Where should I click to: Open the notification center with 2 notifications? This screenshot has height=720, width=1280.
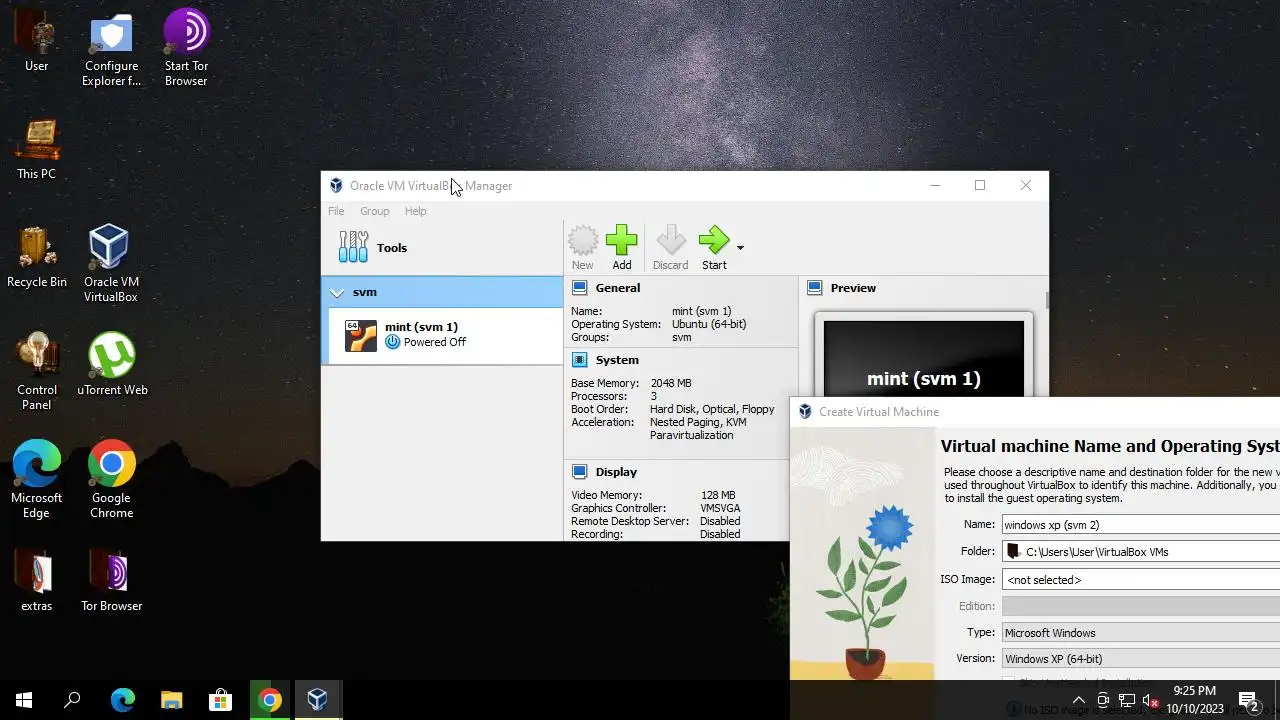tap(1248, 700)
